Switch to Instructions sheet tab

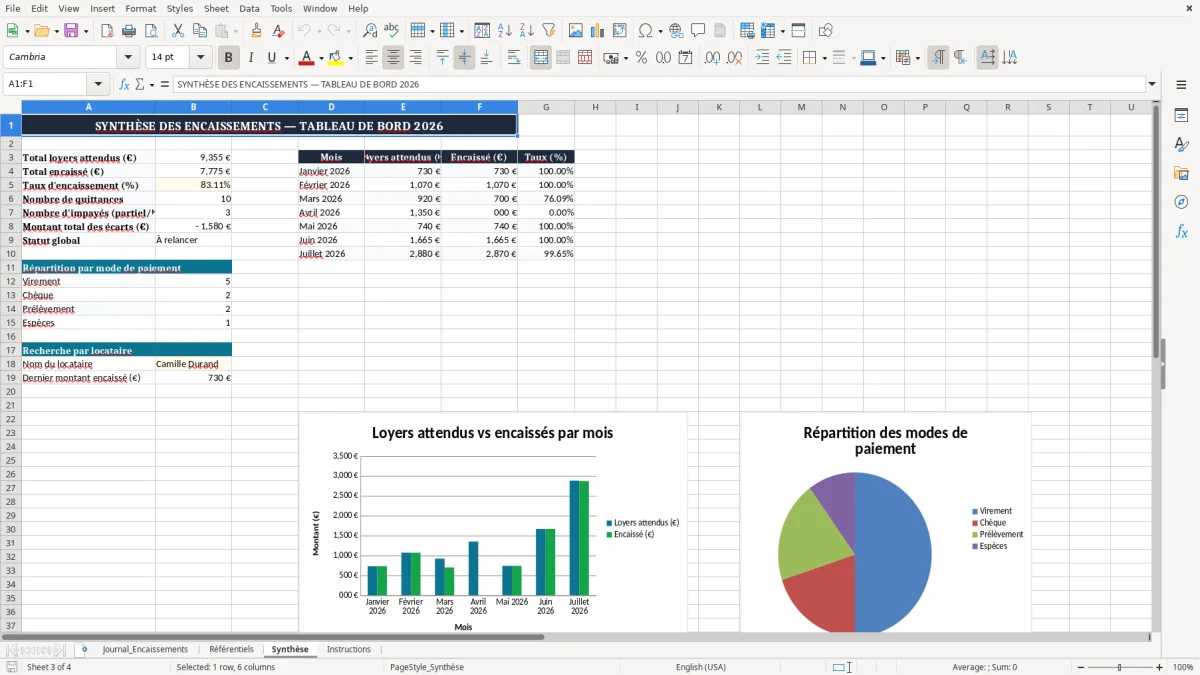(x=349, y=650)
